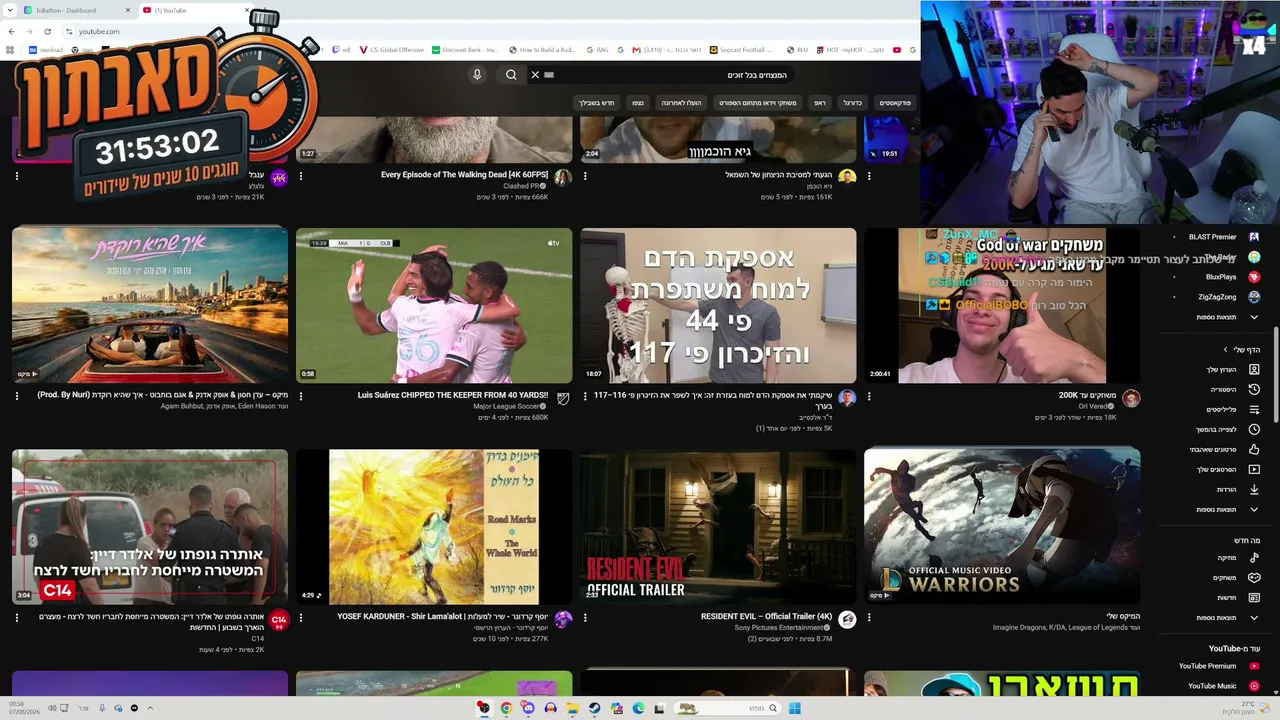Expand more subscriptions under ZigZagZong
The image size is (1280, 720).
(x=1227, y=317)
